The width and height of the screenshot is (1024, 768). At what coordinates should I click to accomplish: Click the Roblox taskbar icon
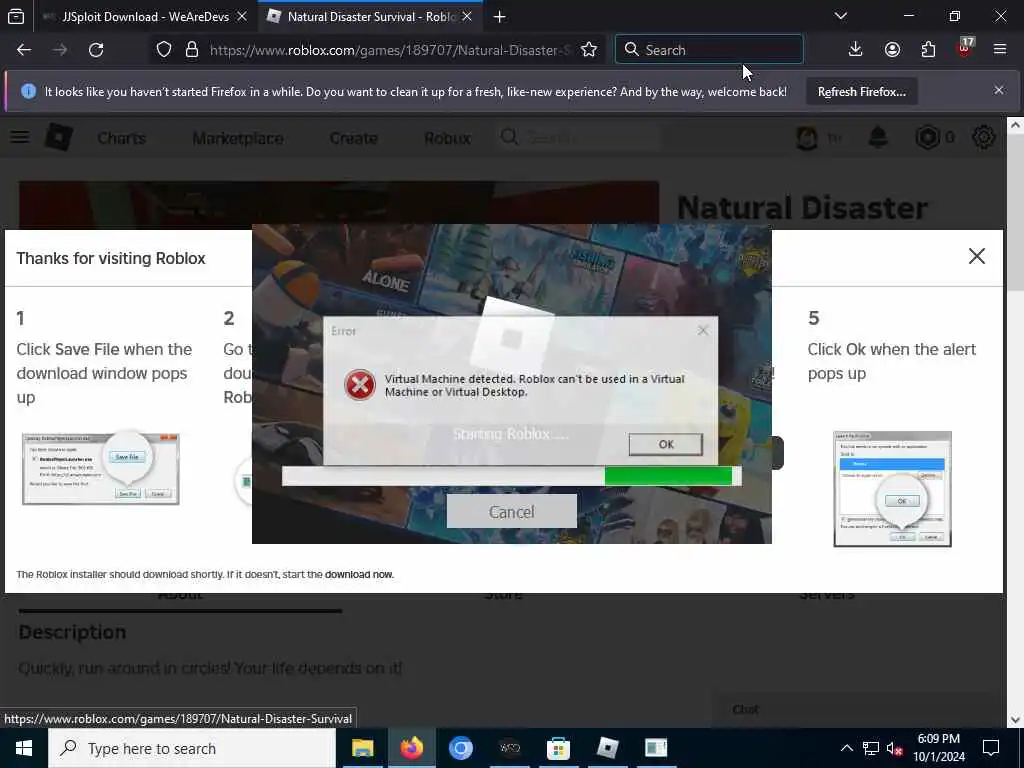pos(607,748)
